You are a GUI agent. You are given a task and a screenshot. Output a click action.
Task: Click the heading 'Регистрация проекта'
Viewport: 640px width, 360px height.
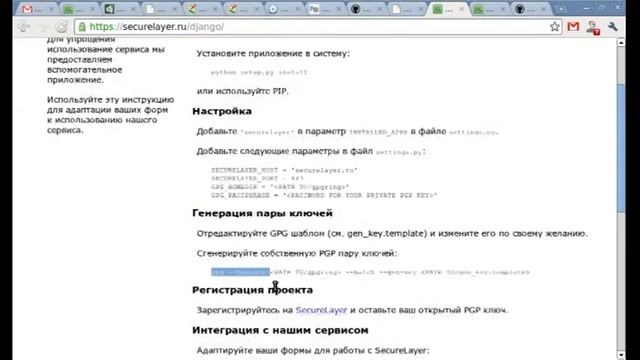(253, 290)
